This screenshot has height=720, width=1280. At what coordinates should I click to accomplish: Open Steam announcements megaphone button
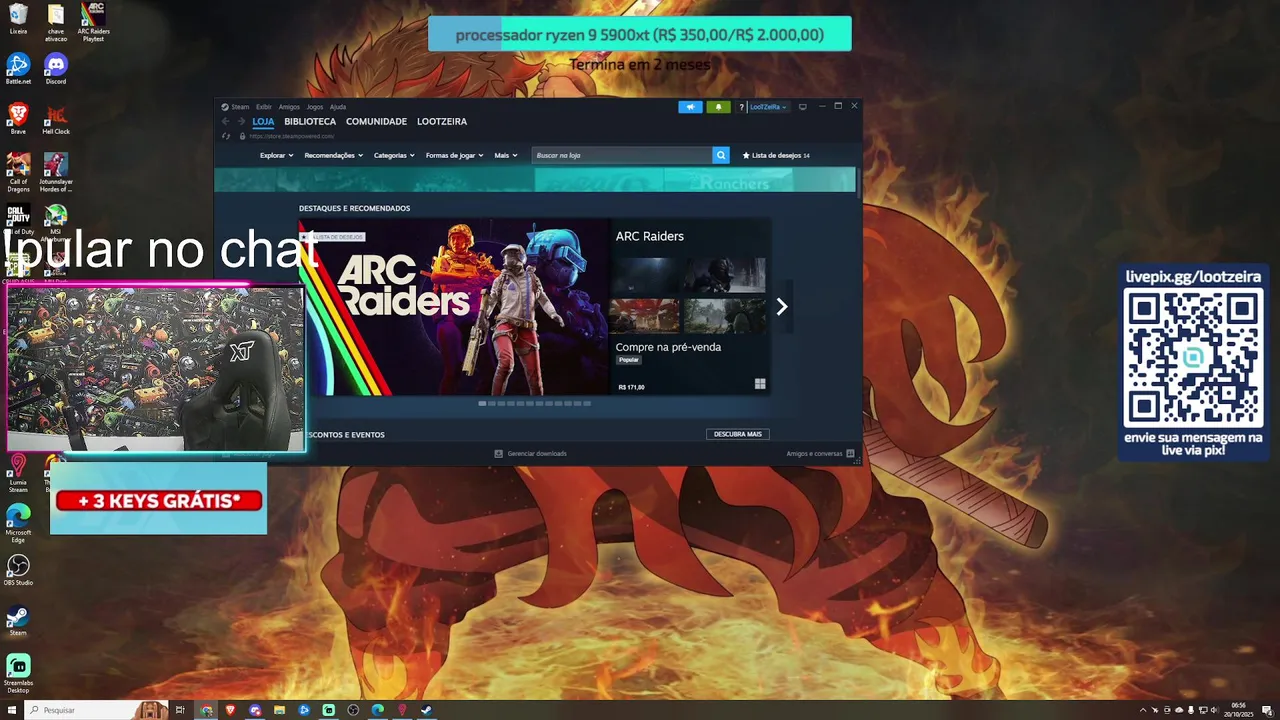point(690,107)
